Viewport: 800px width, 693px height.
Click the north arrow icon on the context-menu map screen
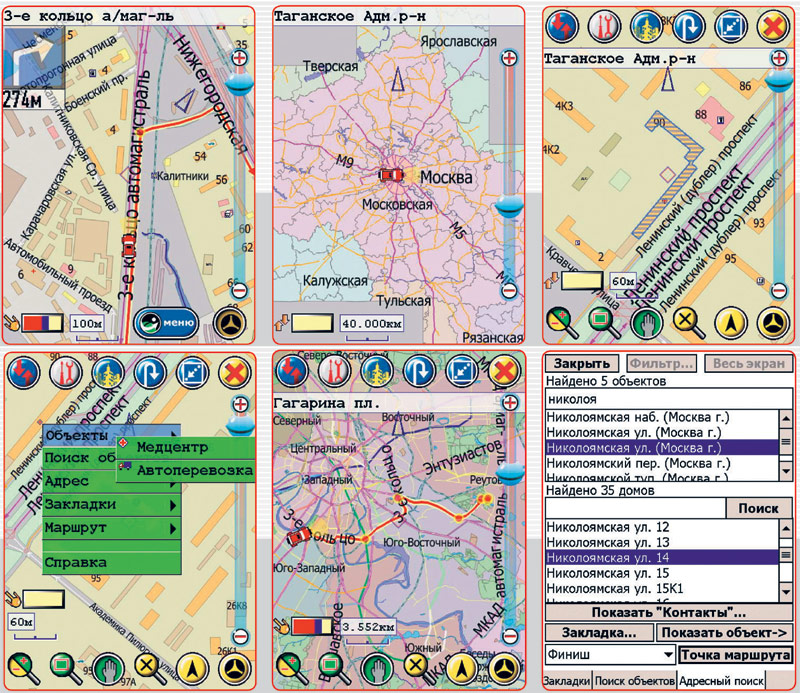(x=192, y=669)
